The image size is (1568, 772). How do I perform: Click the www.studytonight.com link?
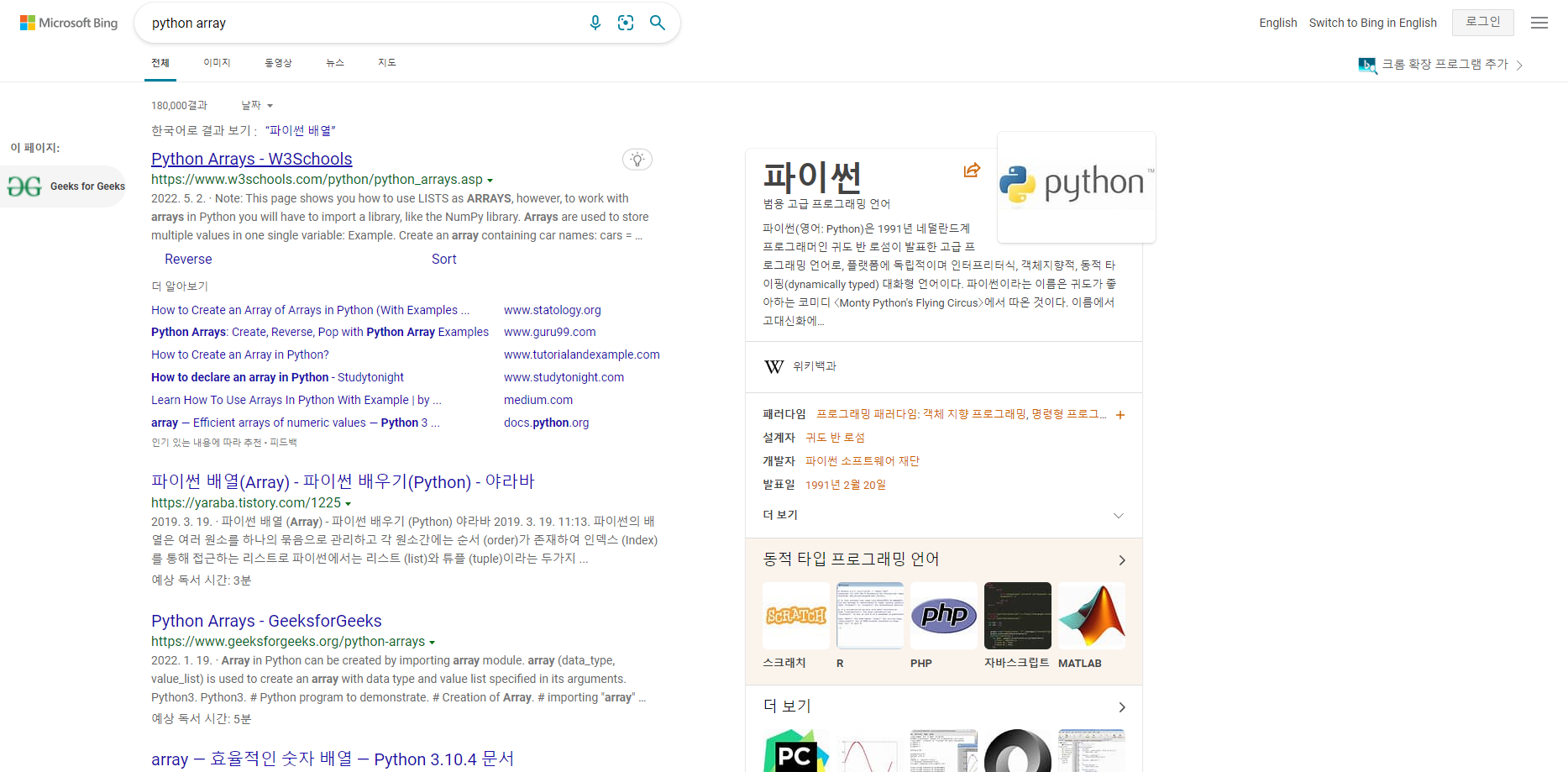pos(564,377)
